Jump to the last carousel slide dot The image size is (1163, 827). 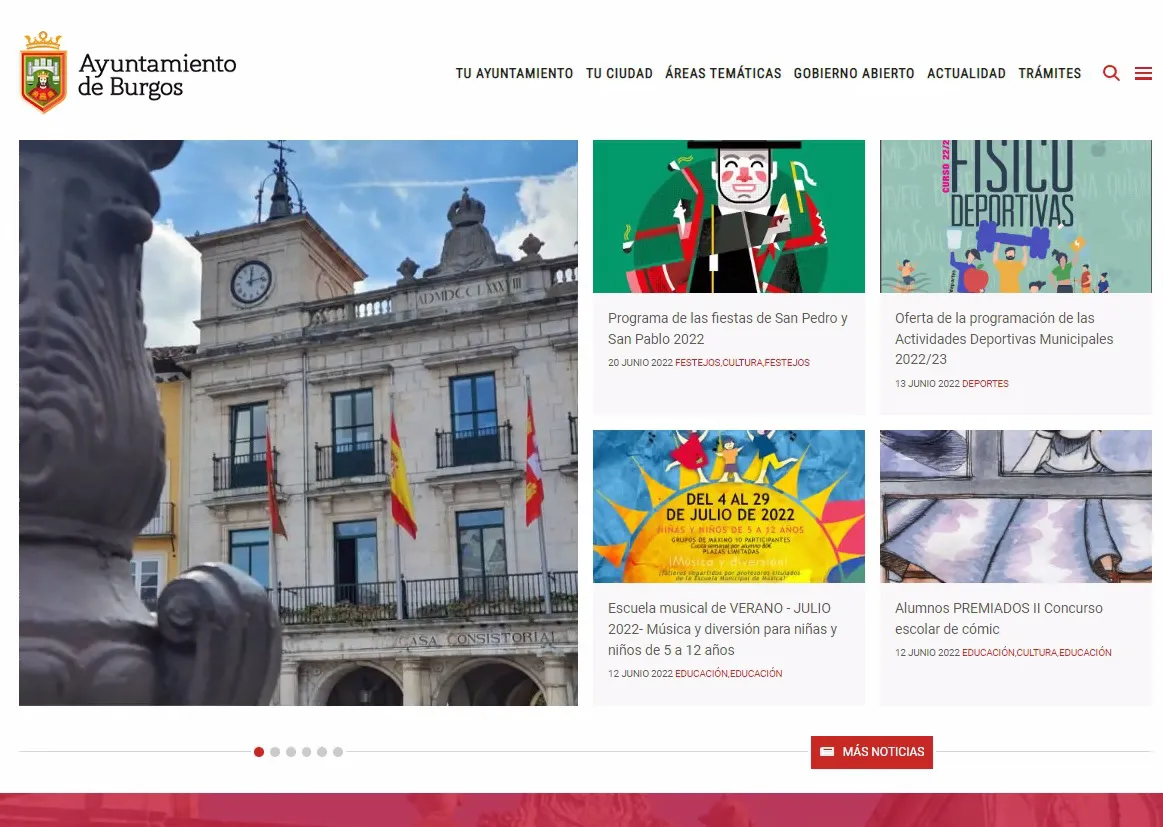338,752
